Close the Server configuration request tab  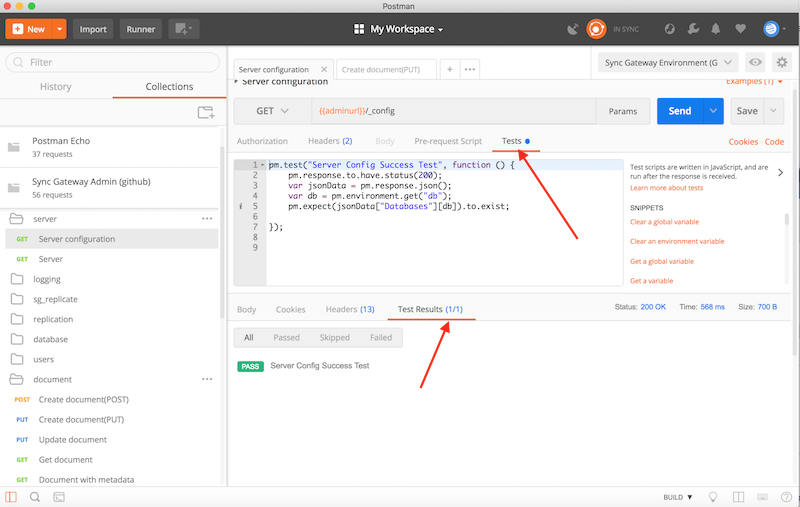[x=324, y=69]
